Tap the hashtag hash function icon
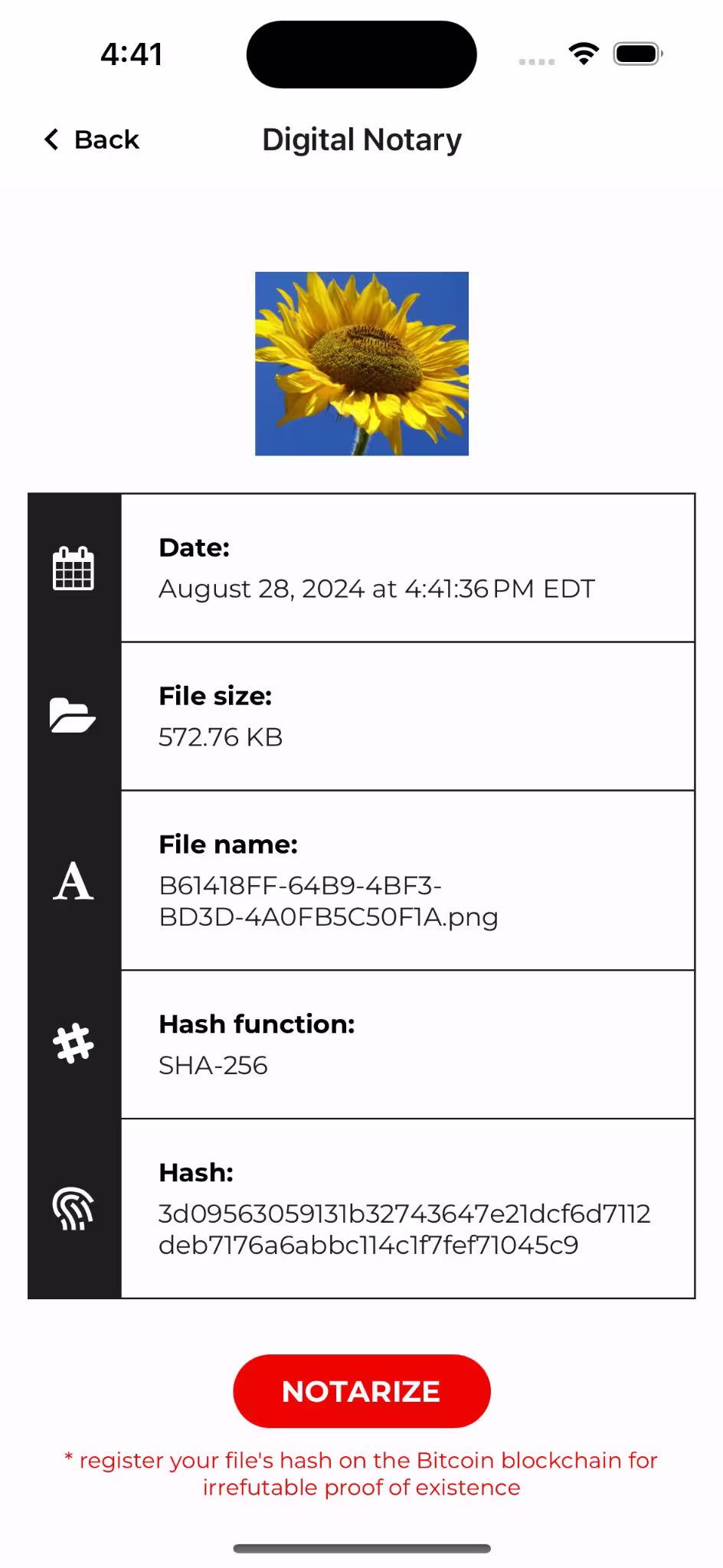 pos(74,1044)
